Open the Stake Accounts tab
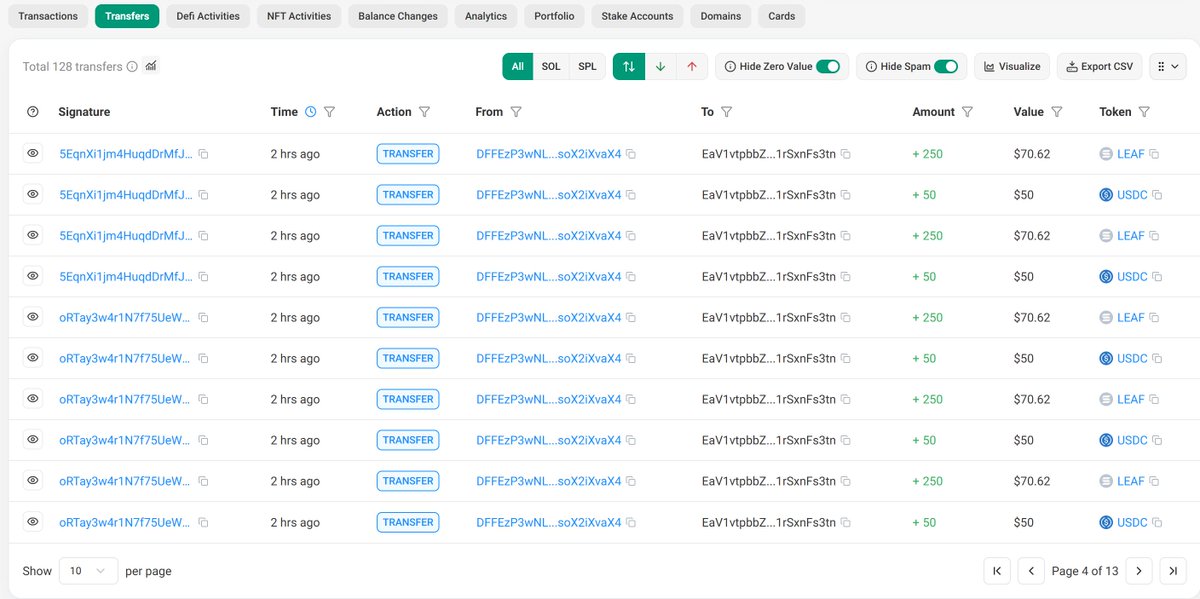 point(637,16)
